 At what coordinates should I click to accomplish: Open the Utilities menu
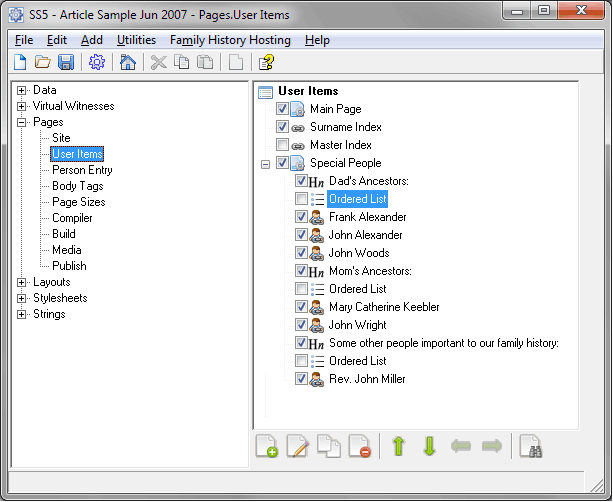136,40
